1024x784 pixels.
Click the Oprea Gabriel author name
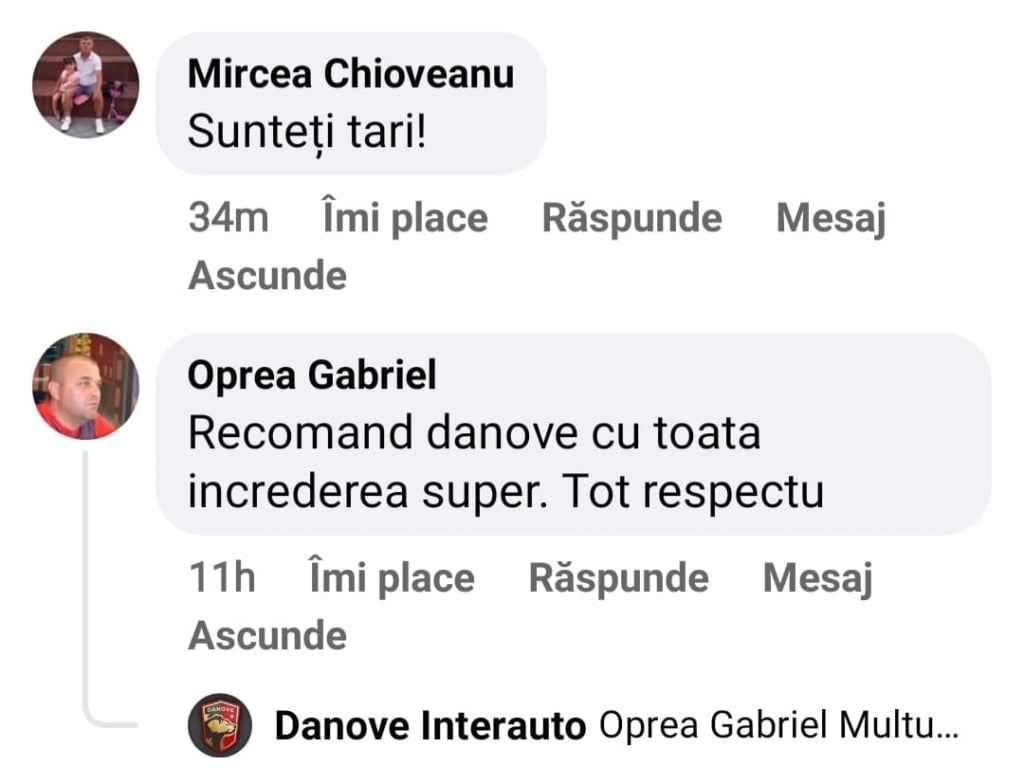(312, 375)
